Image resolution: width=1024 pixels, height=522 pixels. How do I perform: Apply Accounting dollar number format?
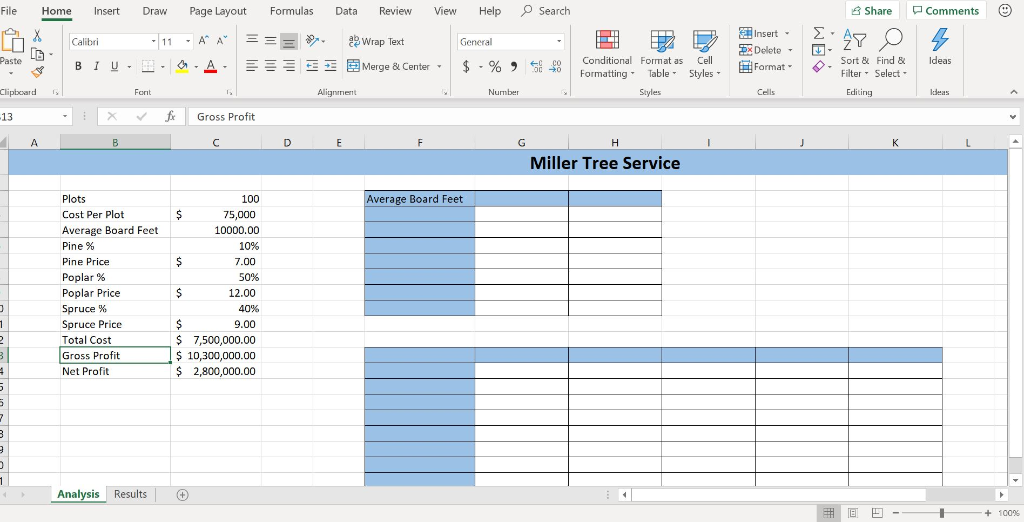466,67
